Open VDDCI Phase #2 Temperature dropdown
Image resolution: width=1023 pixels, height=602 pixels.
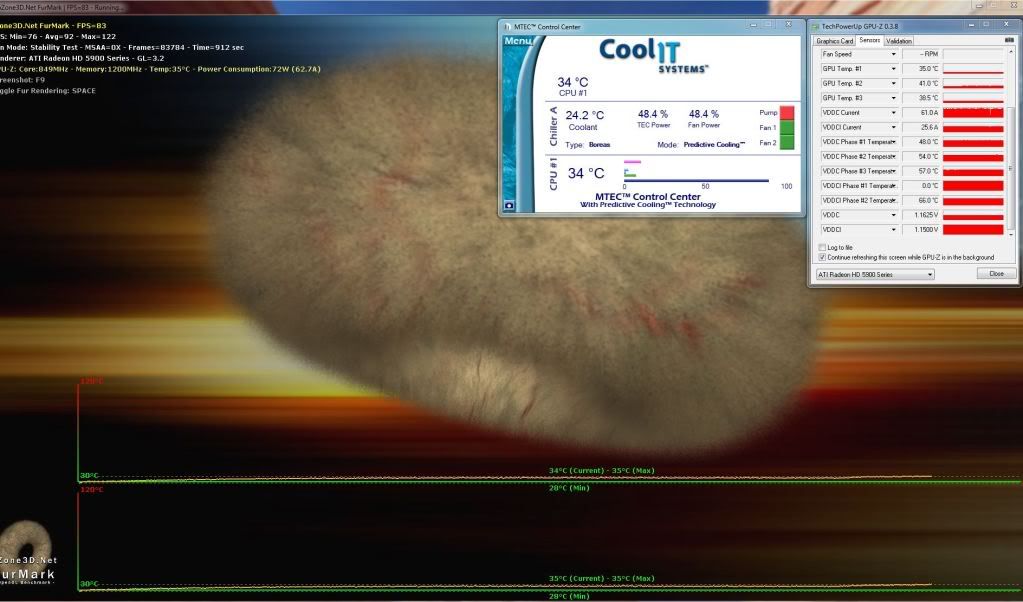click(x=893, y=200)
